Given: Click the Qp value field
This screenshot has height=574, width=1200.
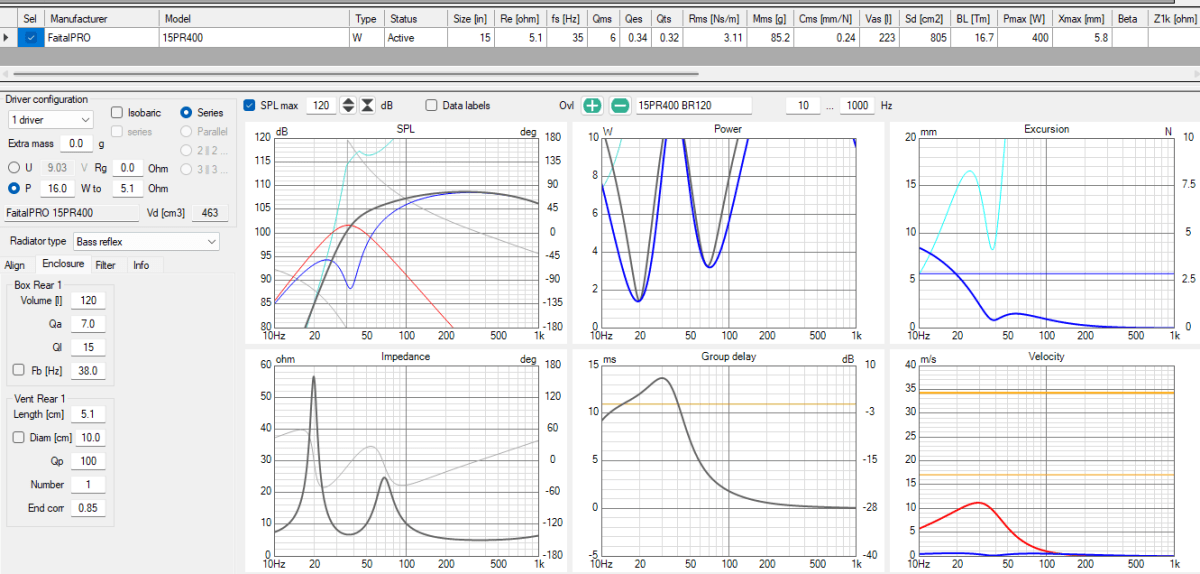Looking at the screenshot, I should (x=88, y=461).
